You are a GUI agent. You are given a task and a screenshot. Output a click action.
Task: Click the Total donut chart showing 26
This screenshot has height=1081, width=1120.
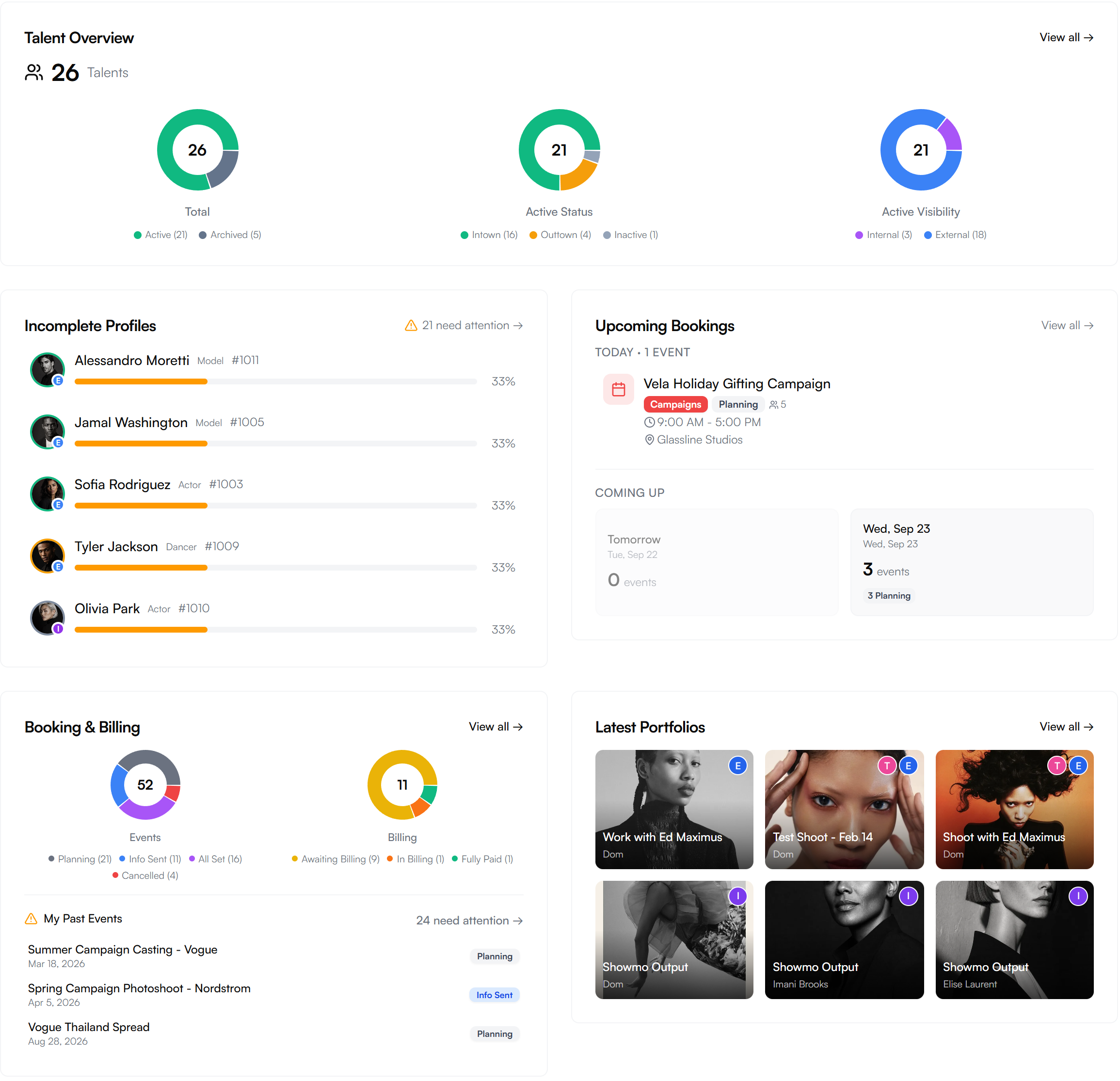pos(198,150)
